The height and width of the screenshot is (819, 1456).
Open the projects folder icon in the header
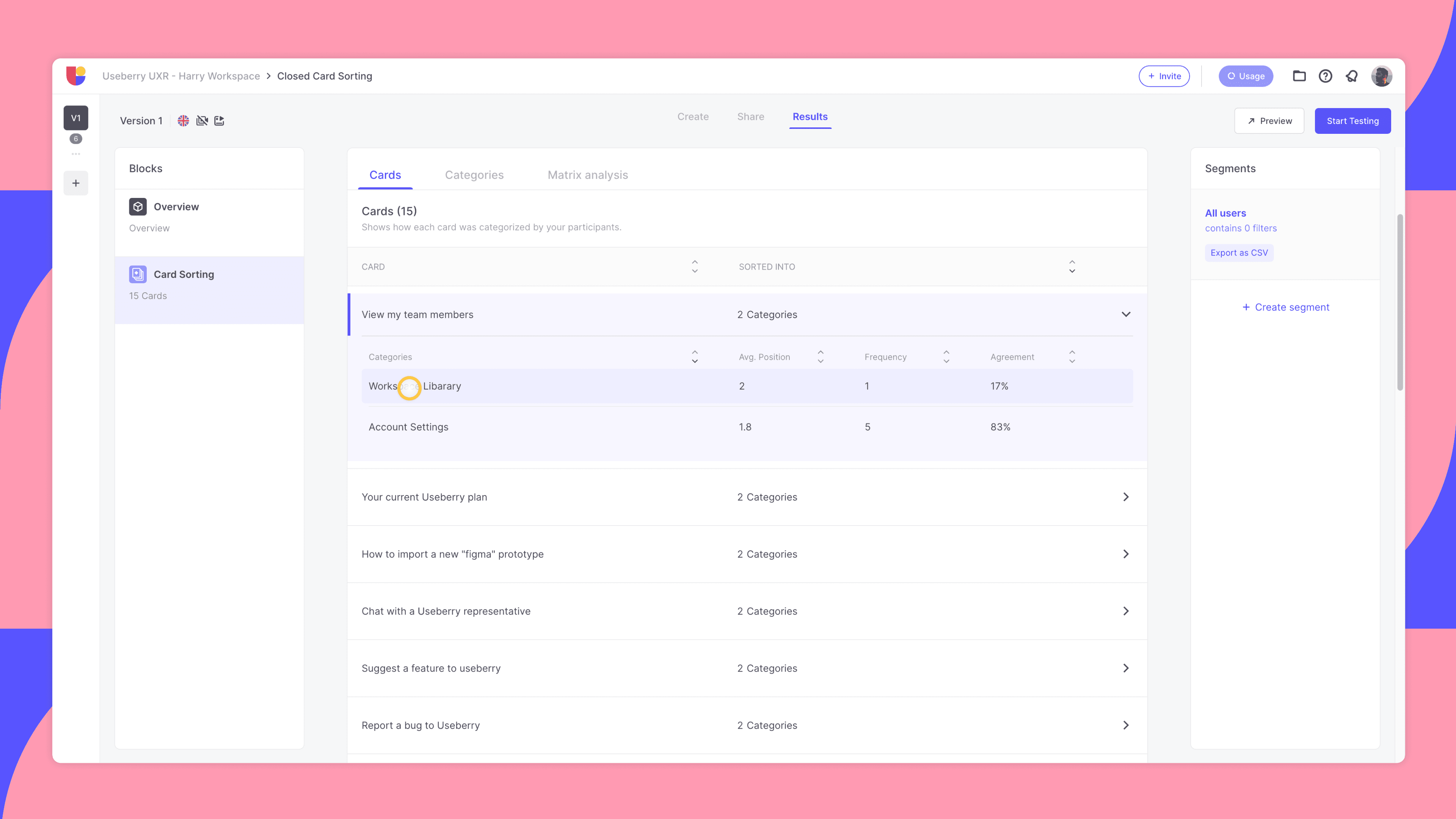pos(1299,76)
